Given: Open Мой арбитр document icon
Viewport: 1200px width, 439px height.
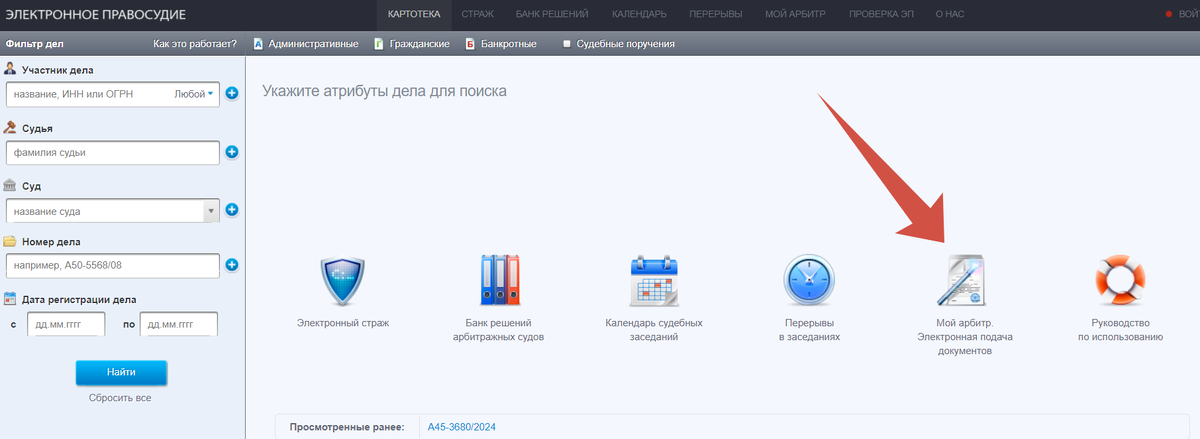Looking at the screenshot, I should [x=965, y=279].
